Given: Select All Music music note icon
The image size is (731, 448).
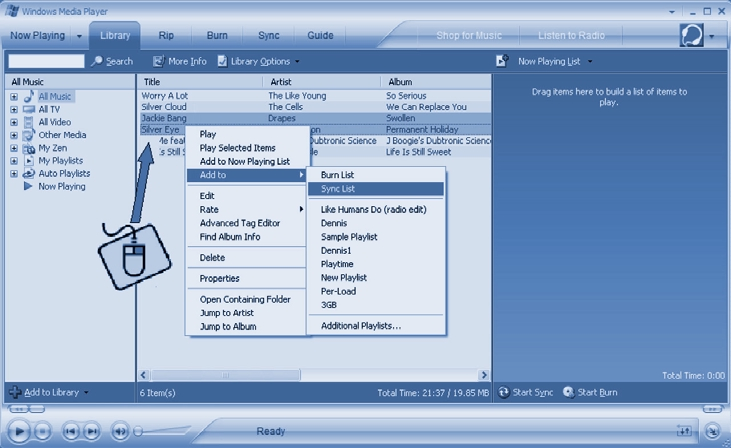Looking at the screenshot, I should click(29, 96).
